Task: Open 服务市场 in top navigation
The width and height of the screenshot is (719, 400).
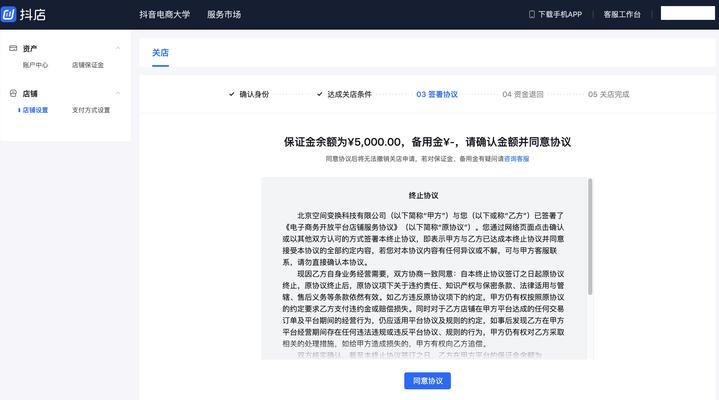Action: click(224, 14)
